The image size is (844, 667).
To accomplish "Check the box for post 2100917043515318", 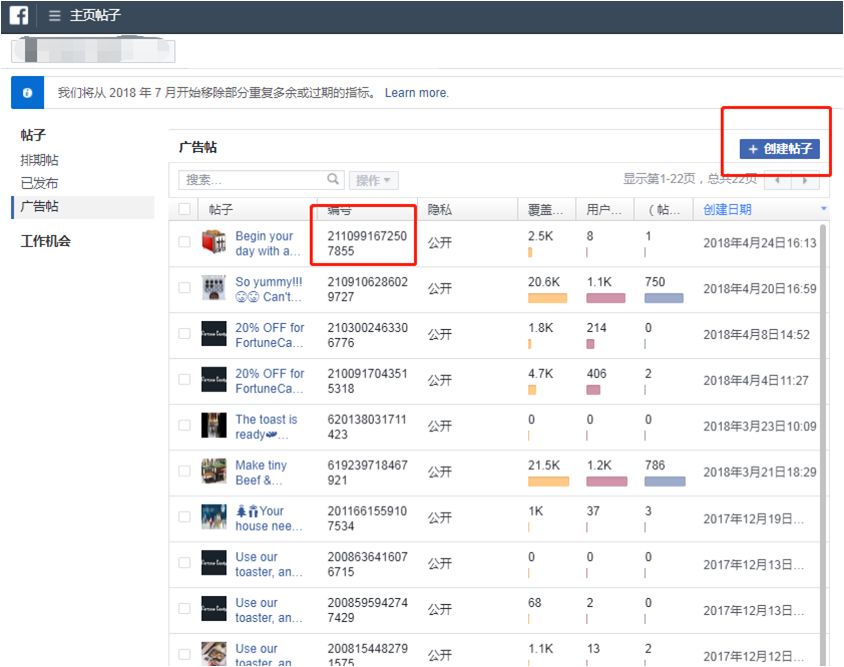I will [184, 379].
